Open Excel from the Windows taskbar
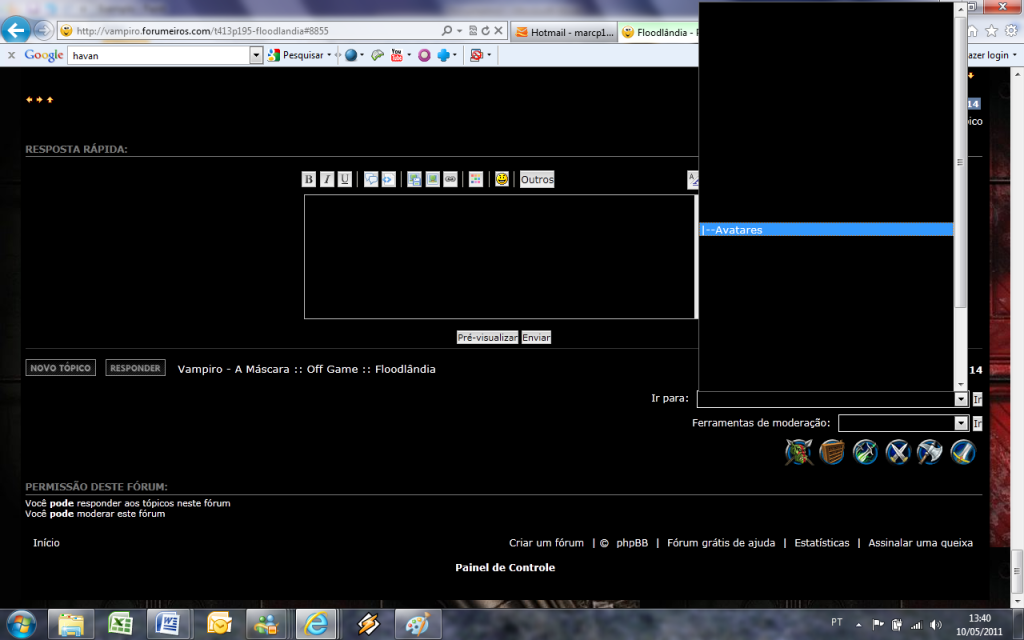Image resolution: width=1024 pixels, height=640 pixels. point(120,624)
